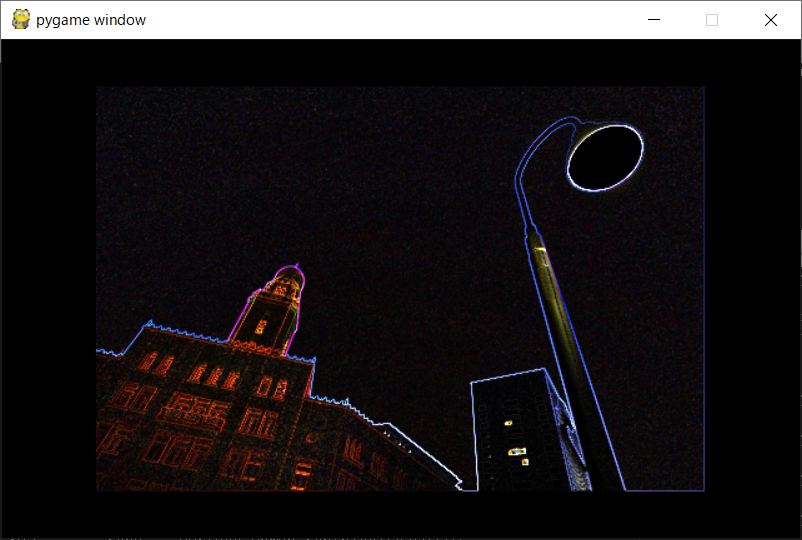Click the disabled maximize button
The height and width of the screenshot is (540, 802).
711,20
